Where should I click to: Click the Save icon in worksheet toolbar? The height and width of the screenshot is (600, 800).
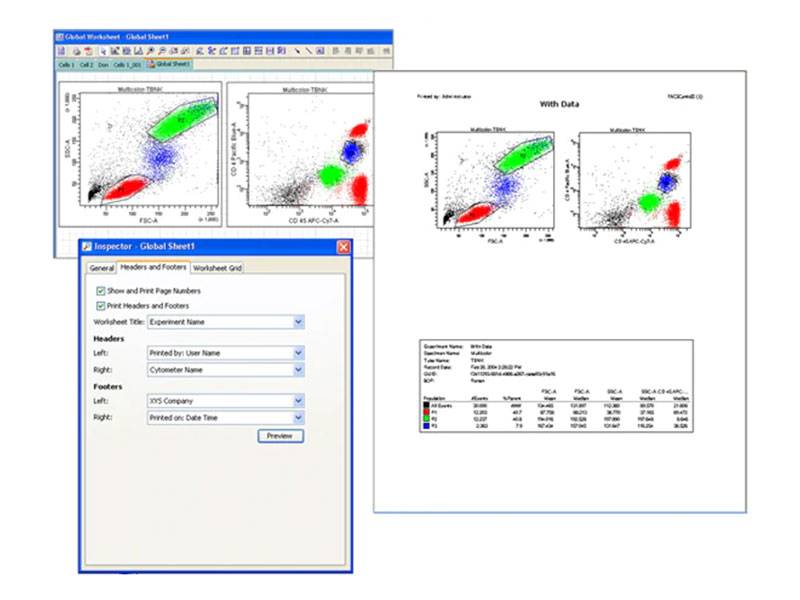61,51
